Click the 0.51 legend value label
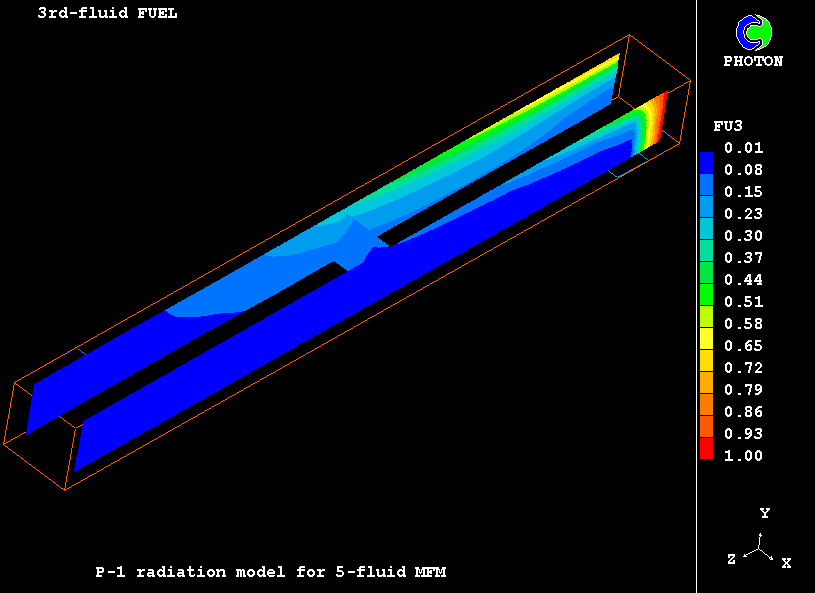815x593 pixels. click(743, 302)
